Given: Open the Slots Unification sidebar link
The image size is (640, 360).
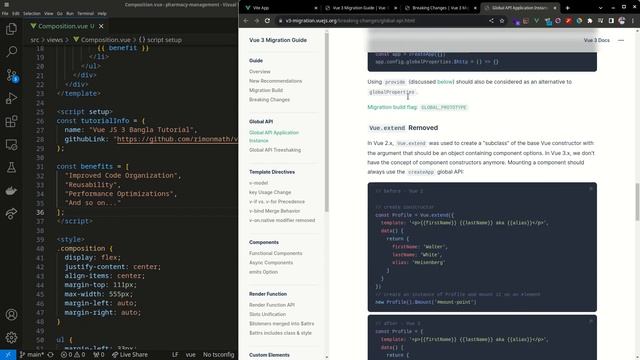Looking at the screenshot, I should [x=267, y=314].
